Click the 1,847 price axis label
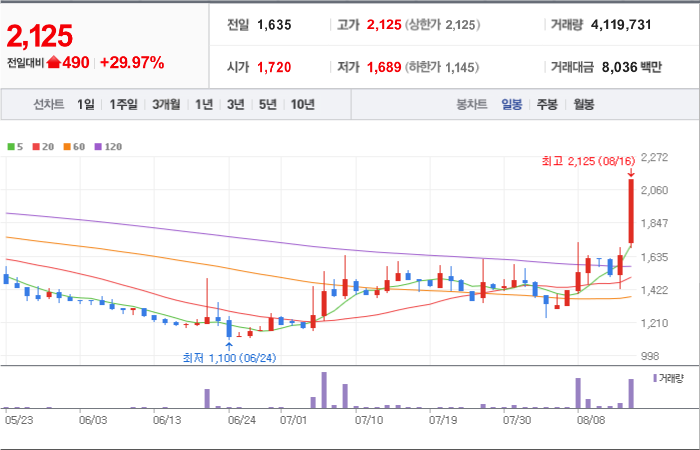The height and width of the screenshot is (450, 700). click(654, 223)
